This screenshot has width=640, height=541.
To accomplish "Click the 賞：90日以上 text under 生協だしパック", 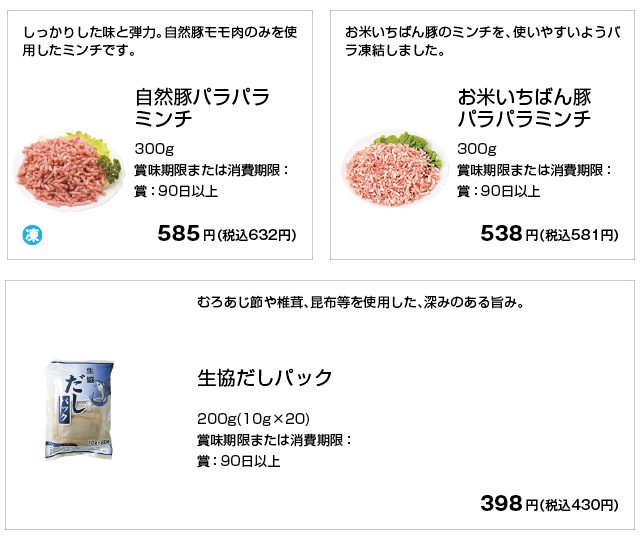I will tap(238, 461).
